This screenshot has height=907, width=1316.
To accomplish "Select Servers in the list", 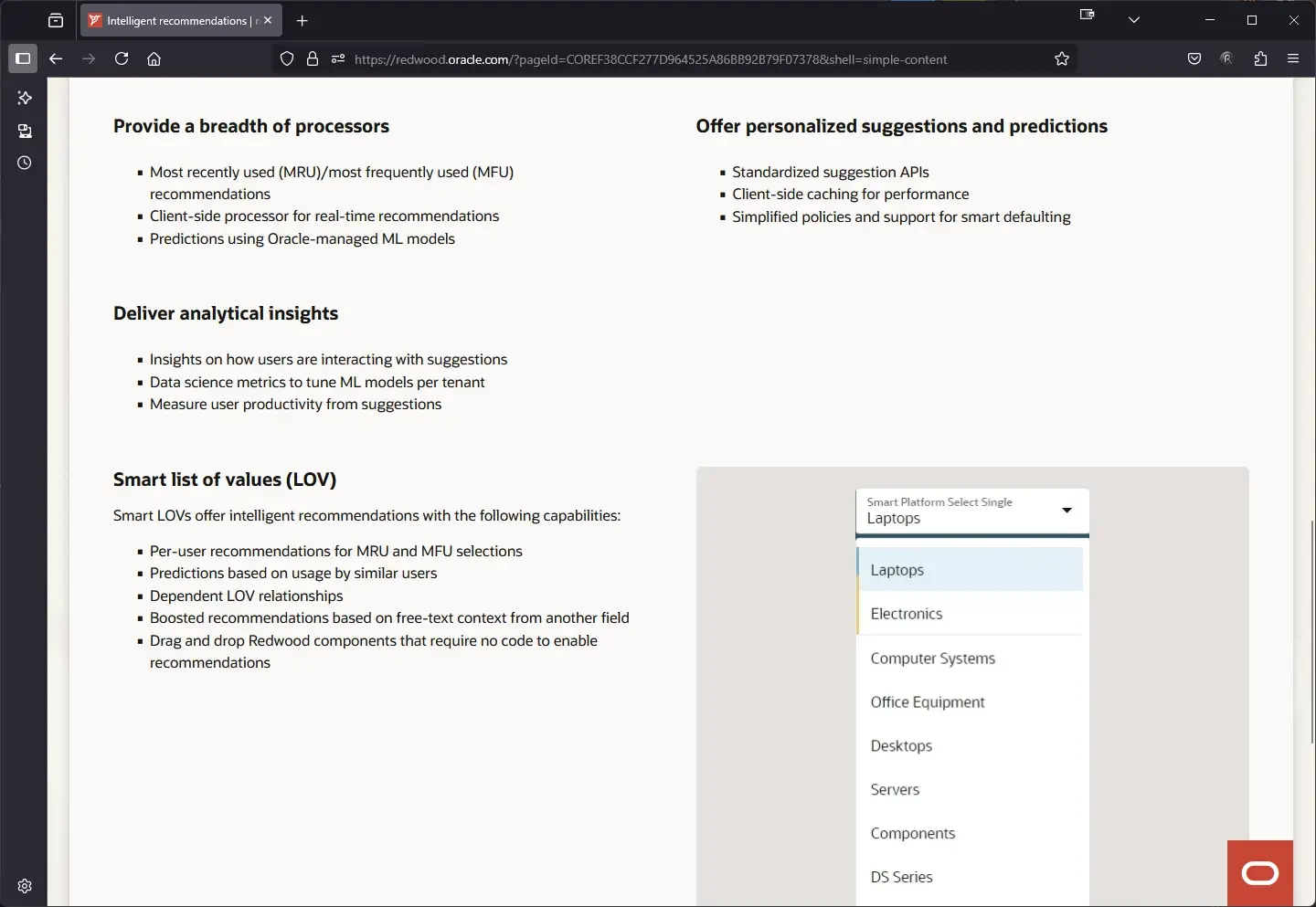I will pyautogui.click(x=970, y=790).
